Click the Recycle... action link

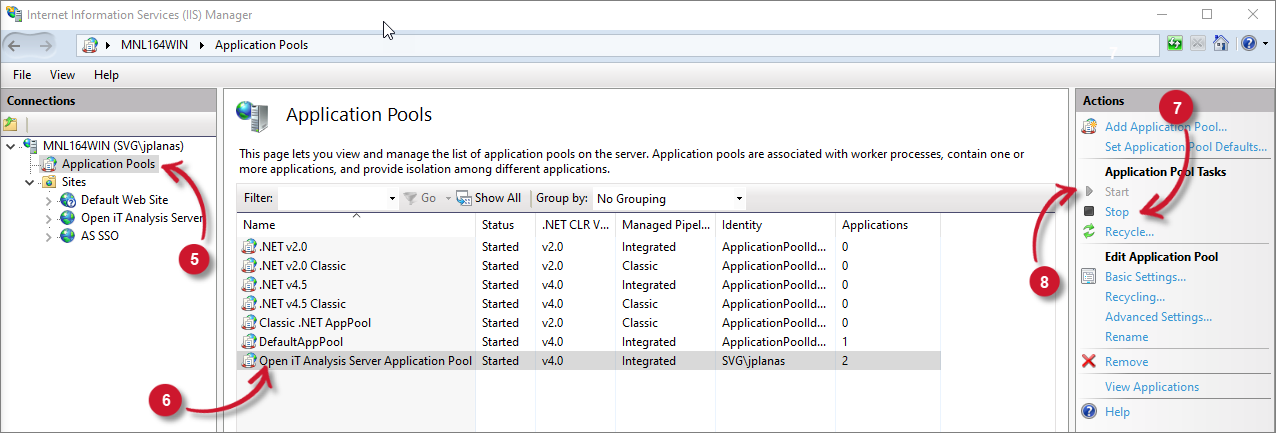[x=1129, y=232]
